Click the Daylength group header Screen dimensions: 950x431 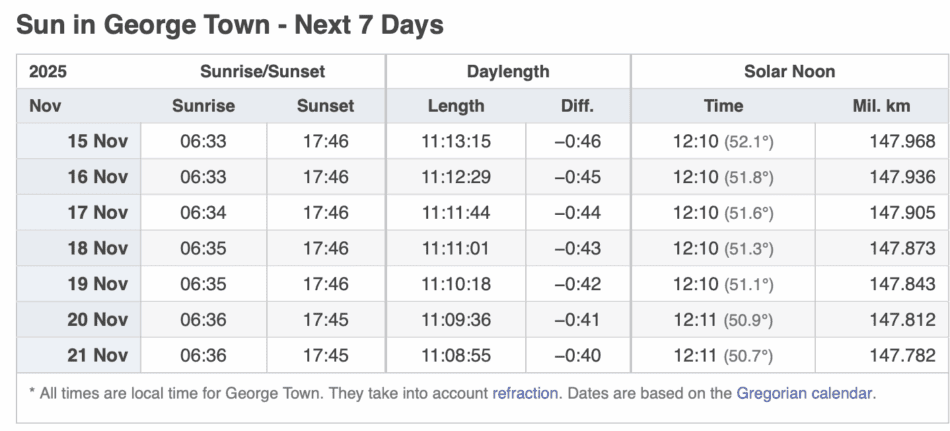[508, 72]
